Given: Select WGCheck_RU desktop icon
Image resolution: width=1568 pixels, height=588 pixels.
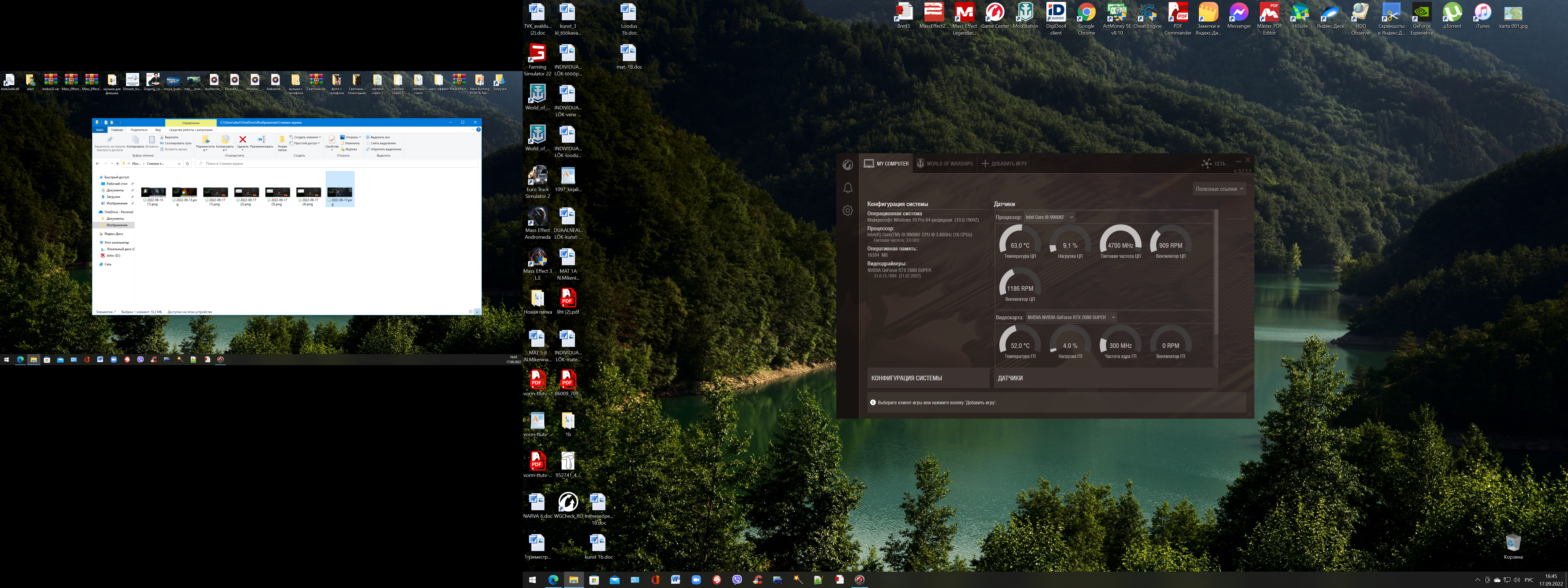Looking at the screenshot, I should coord(568,505).
